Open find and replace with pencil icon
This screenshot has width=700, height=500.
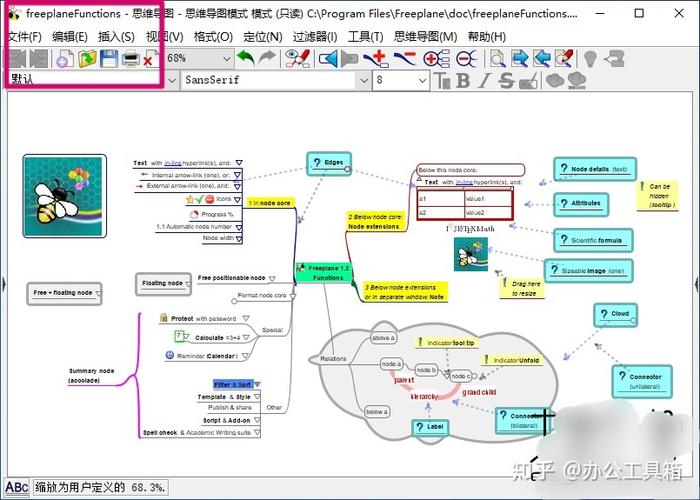564,58
